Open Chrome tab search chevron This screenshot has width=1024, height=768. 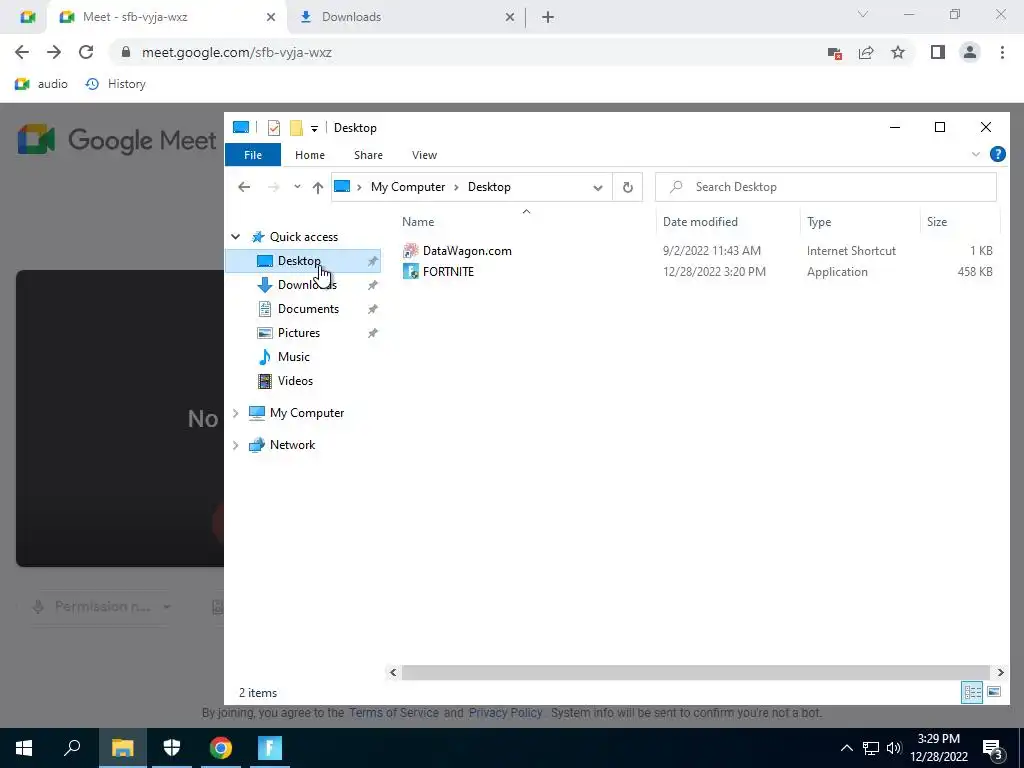[863, 14]
